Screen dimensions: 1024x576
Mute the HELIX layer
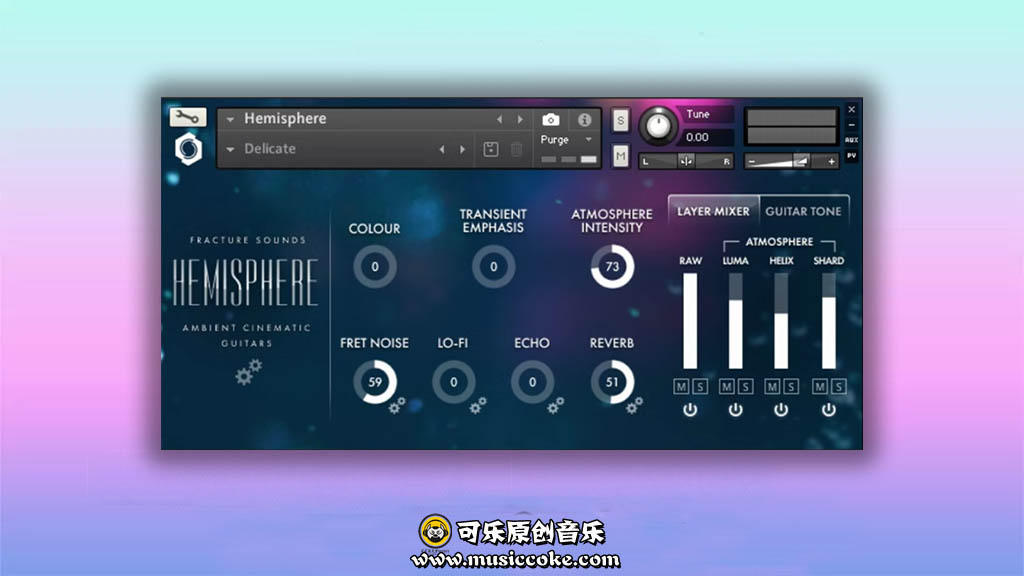click(x=772, y=387)
